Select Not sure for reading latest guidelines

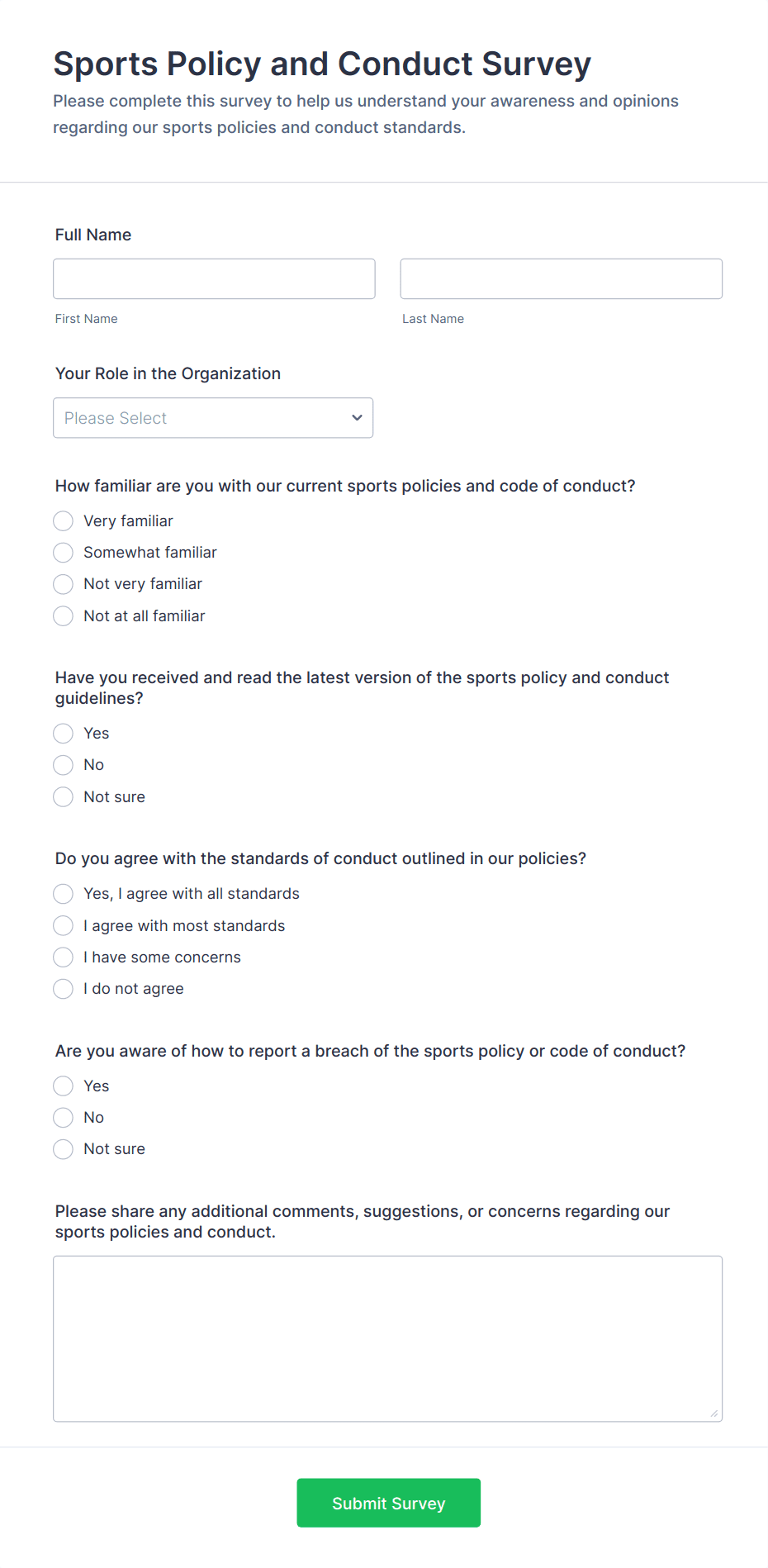(x=64, y=797)
